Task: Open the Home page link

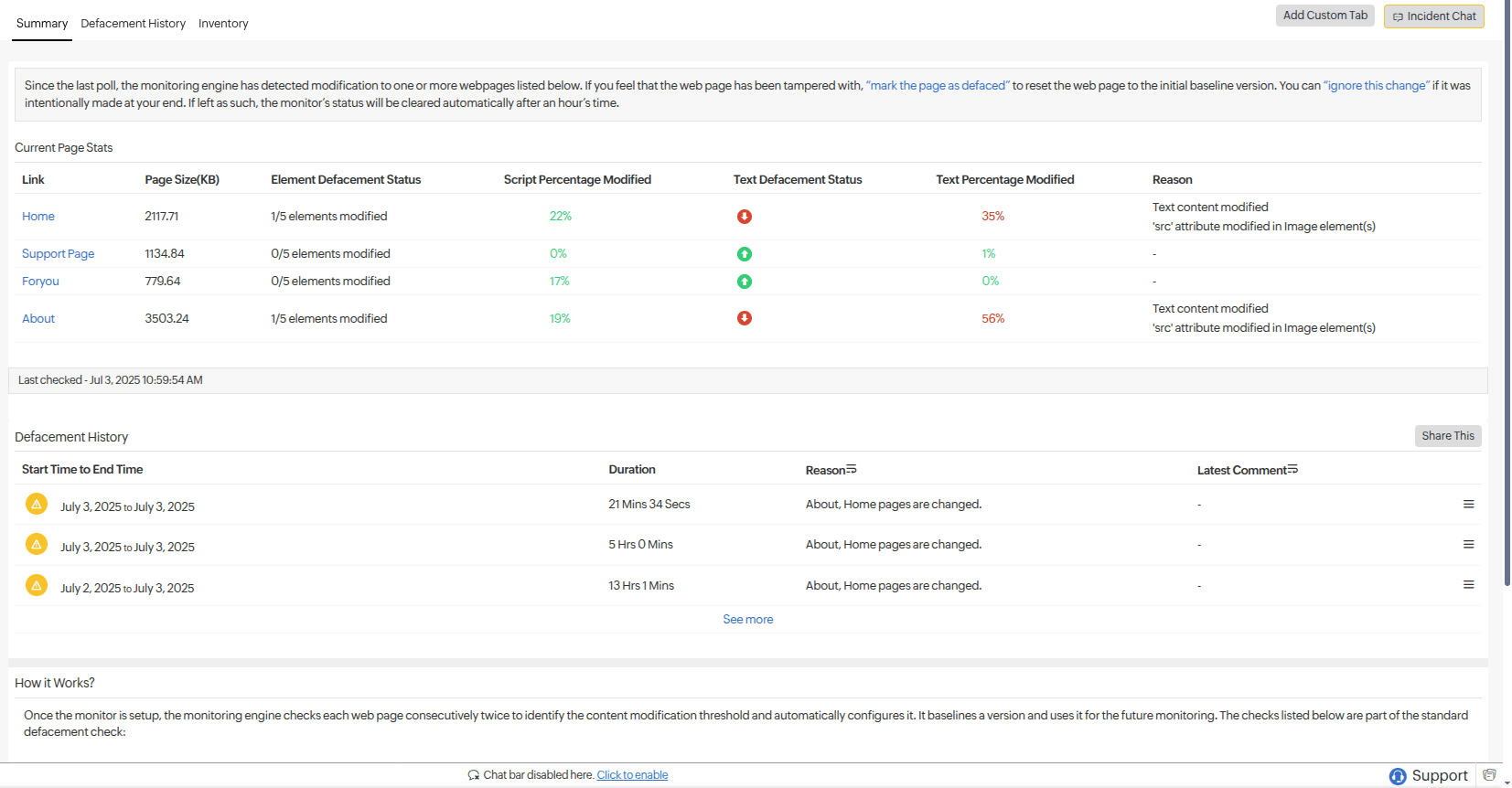Action: pos(38,217)
